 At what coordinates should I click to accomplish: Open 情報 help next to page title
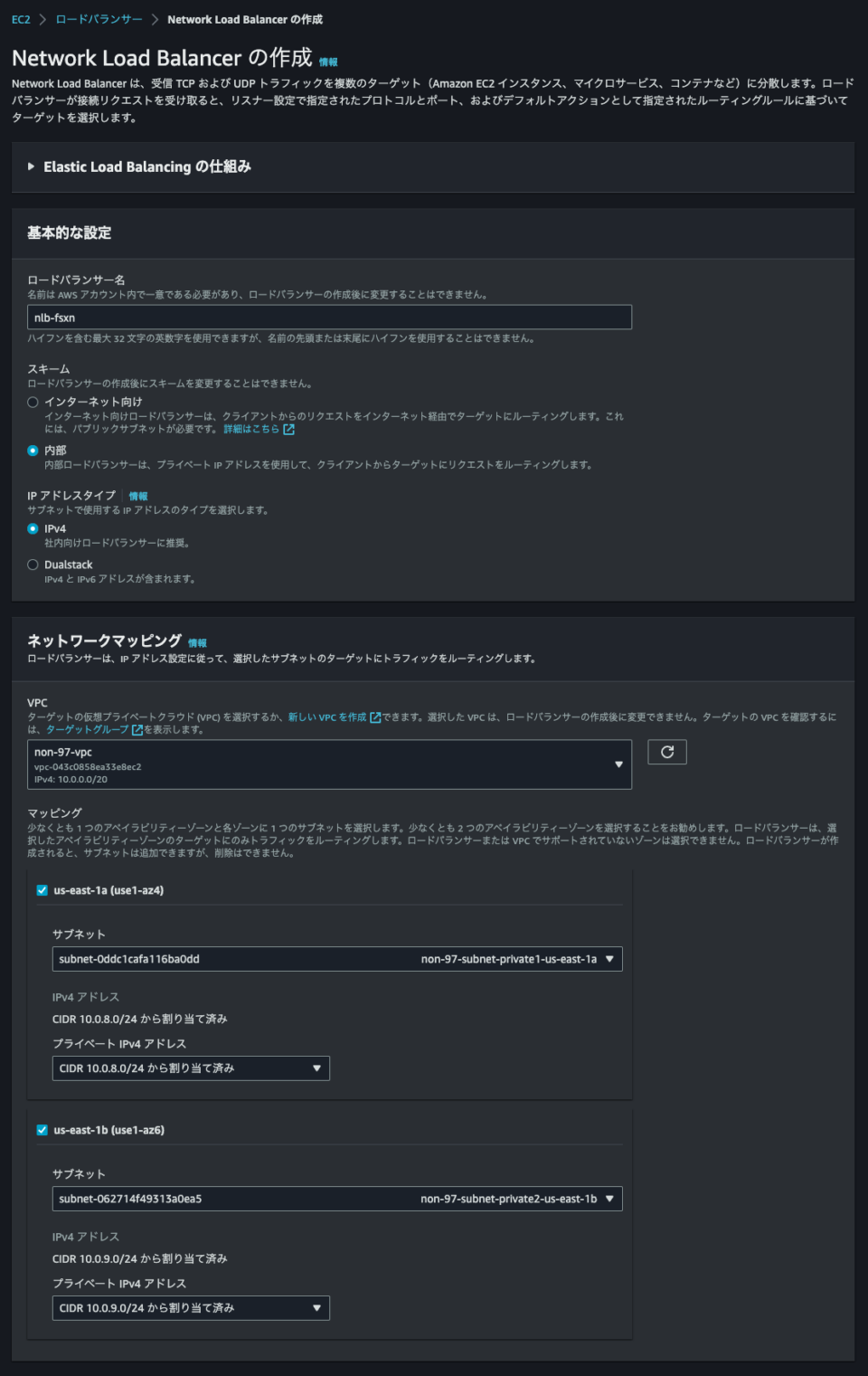(x=328, y=62)
